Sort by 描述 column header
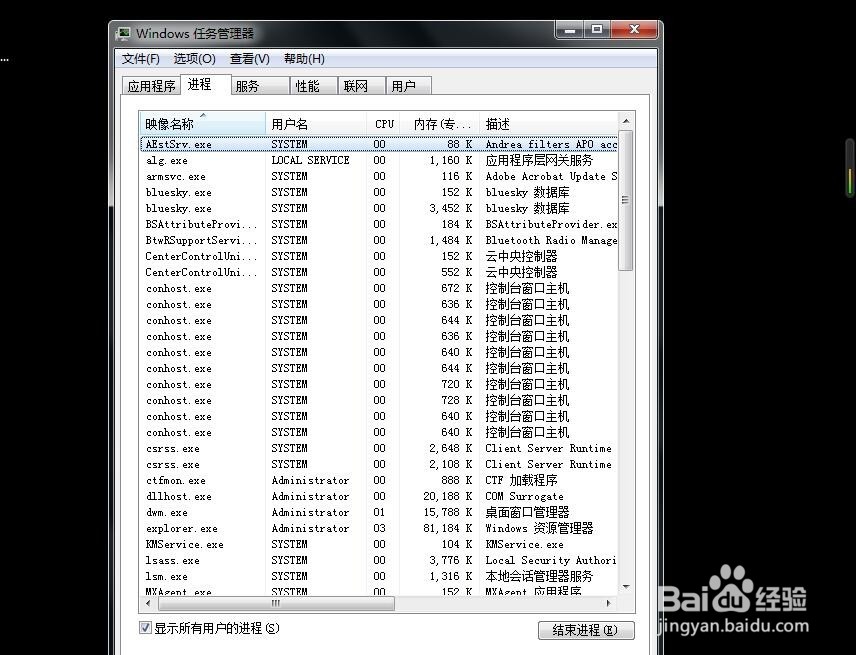The image size is (856, 655). pos(549,124)
